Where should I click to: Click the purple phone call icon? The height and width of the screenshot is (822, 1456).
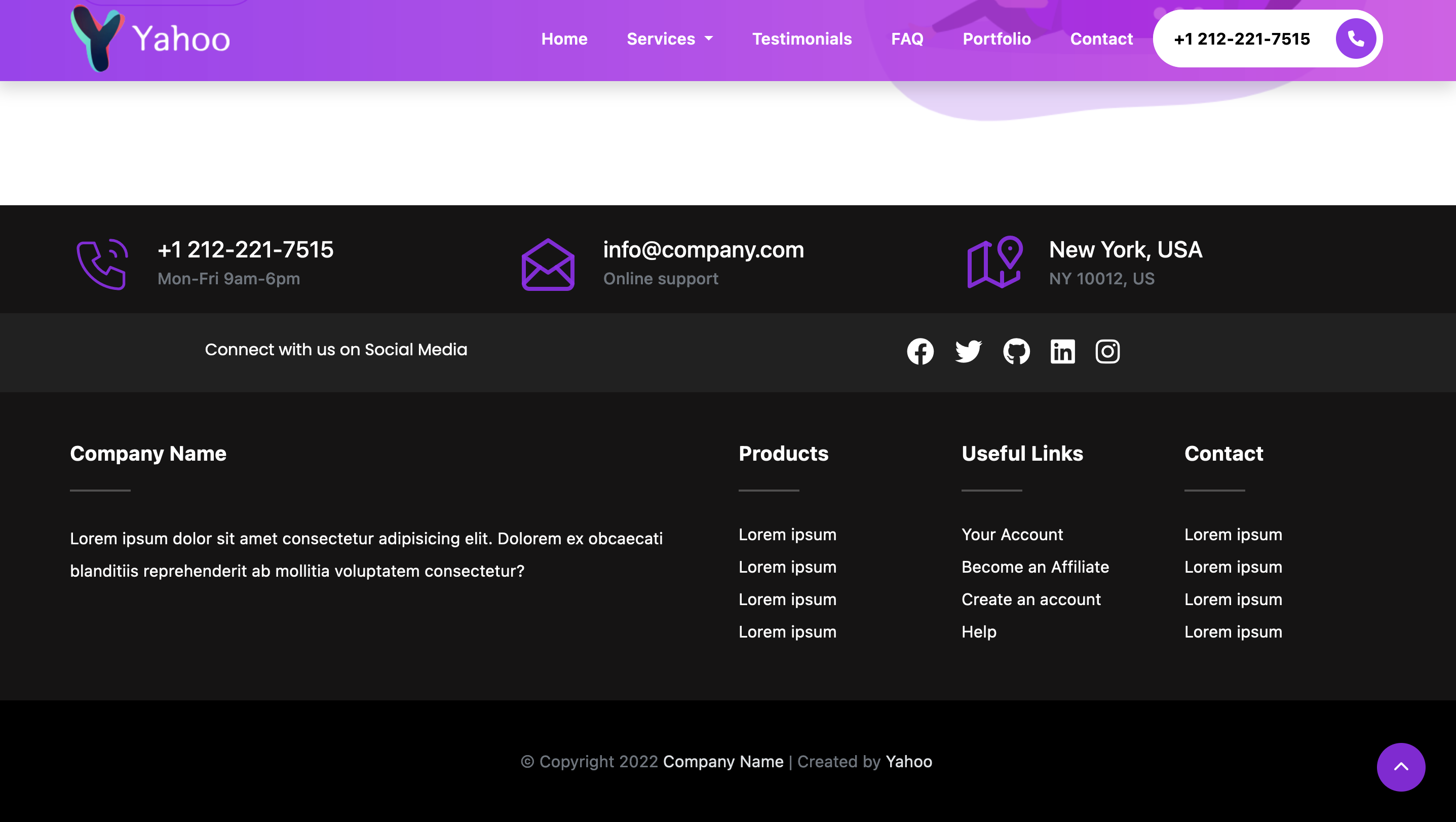pyautogui.click(x=102, y=264)
